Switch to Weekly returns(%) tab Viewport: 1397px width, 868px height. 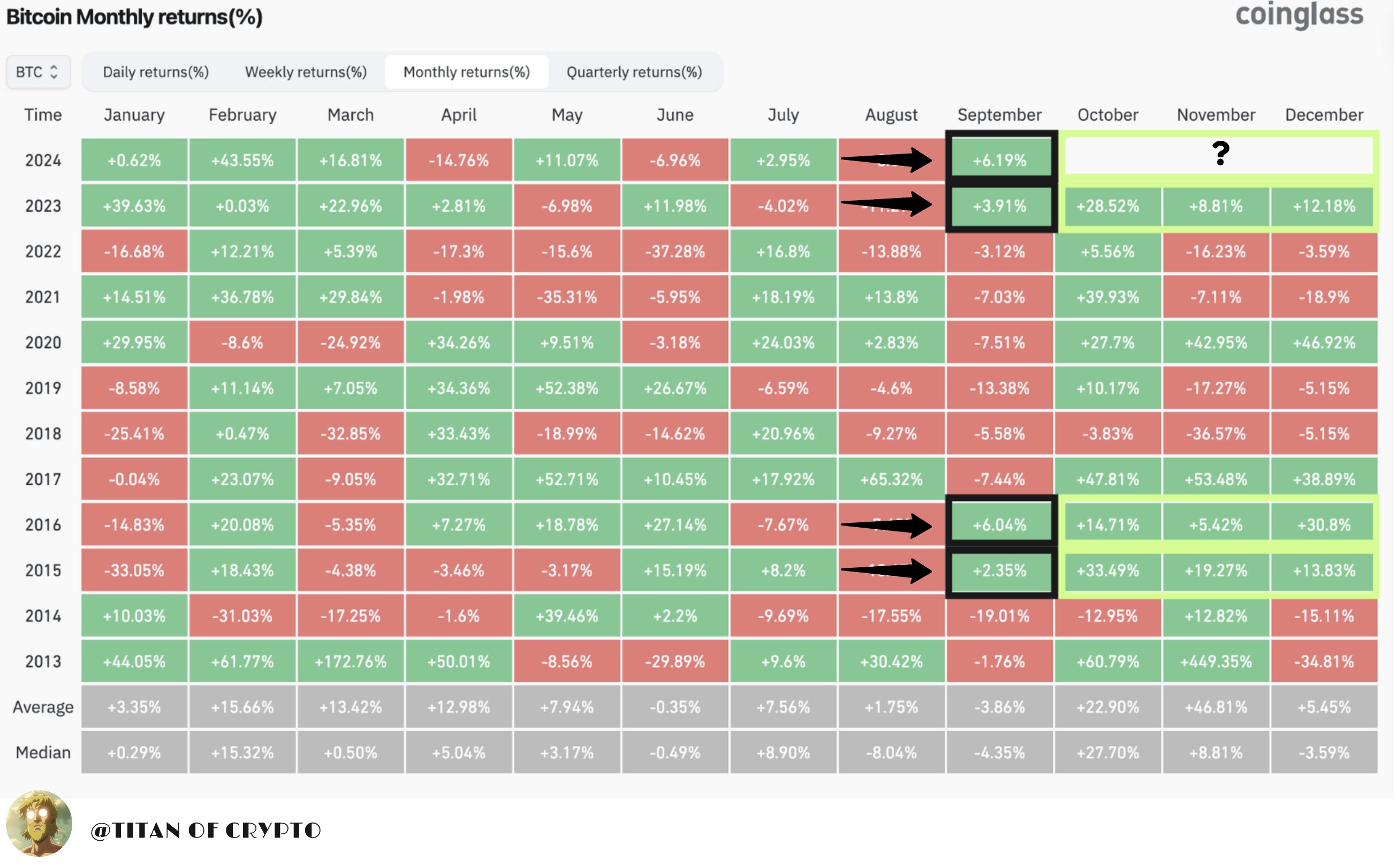306,72
